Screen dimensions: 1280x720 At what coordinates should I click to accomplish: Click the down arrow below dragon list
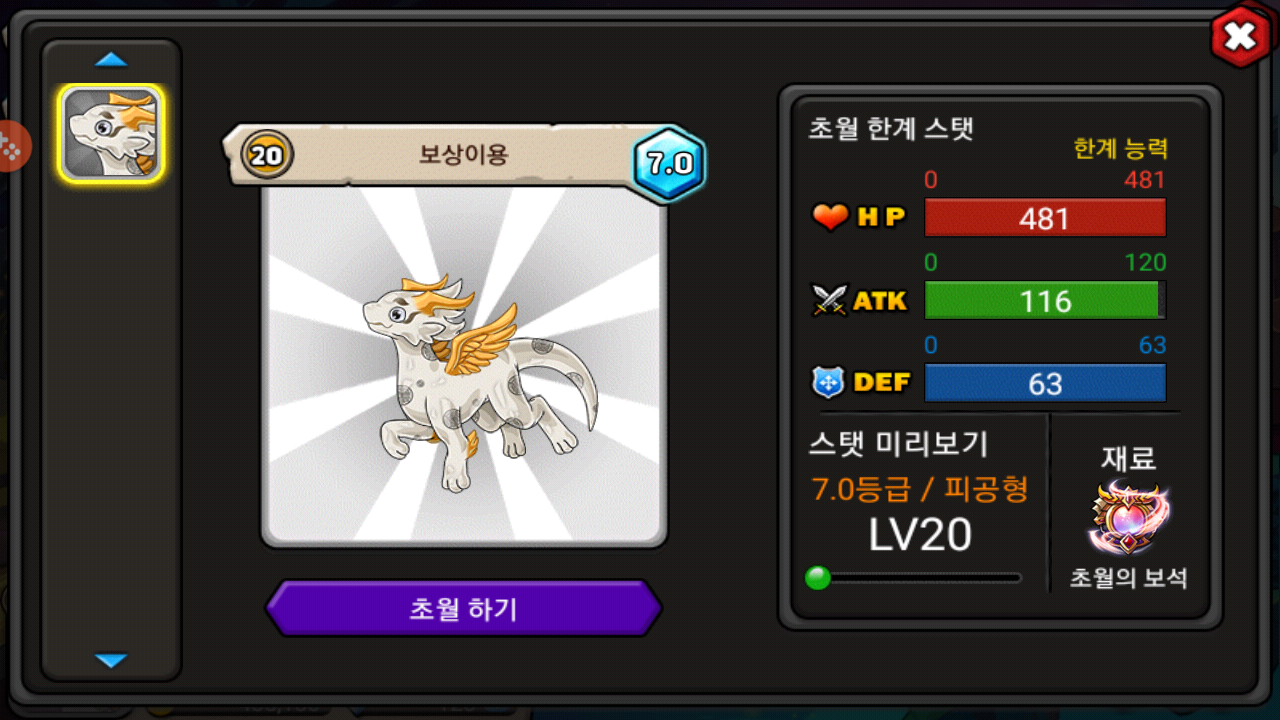[x=111, y=660]
